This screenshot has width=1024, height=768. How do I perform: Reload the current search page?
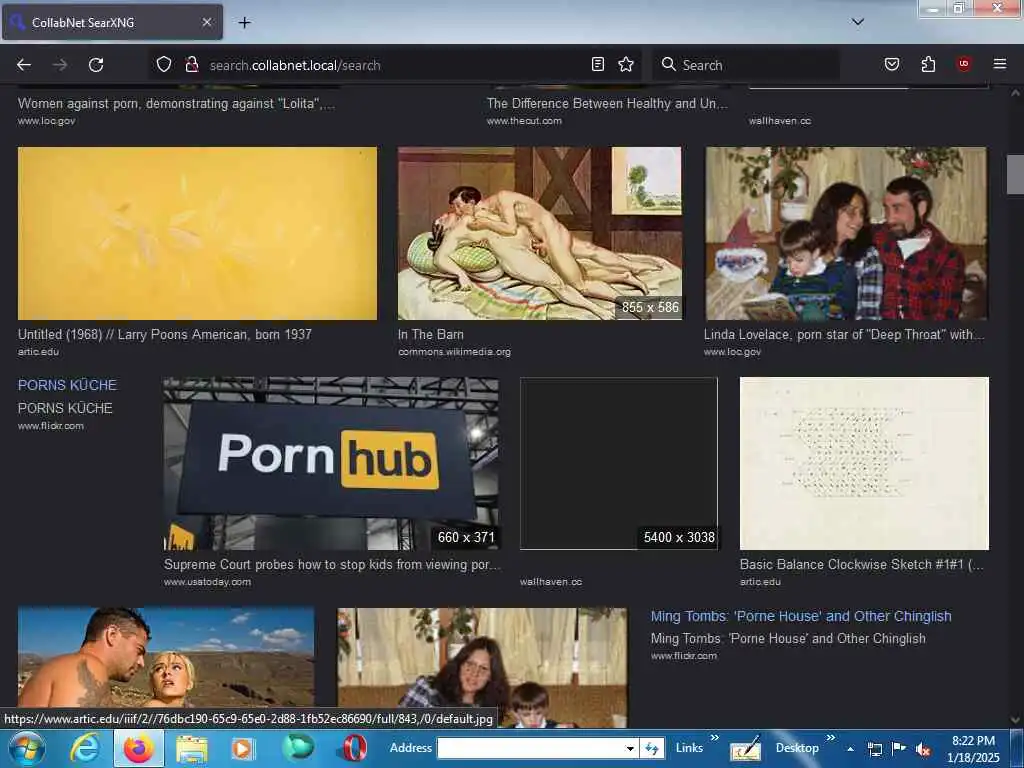pos(96,65)
